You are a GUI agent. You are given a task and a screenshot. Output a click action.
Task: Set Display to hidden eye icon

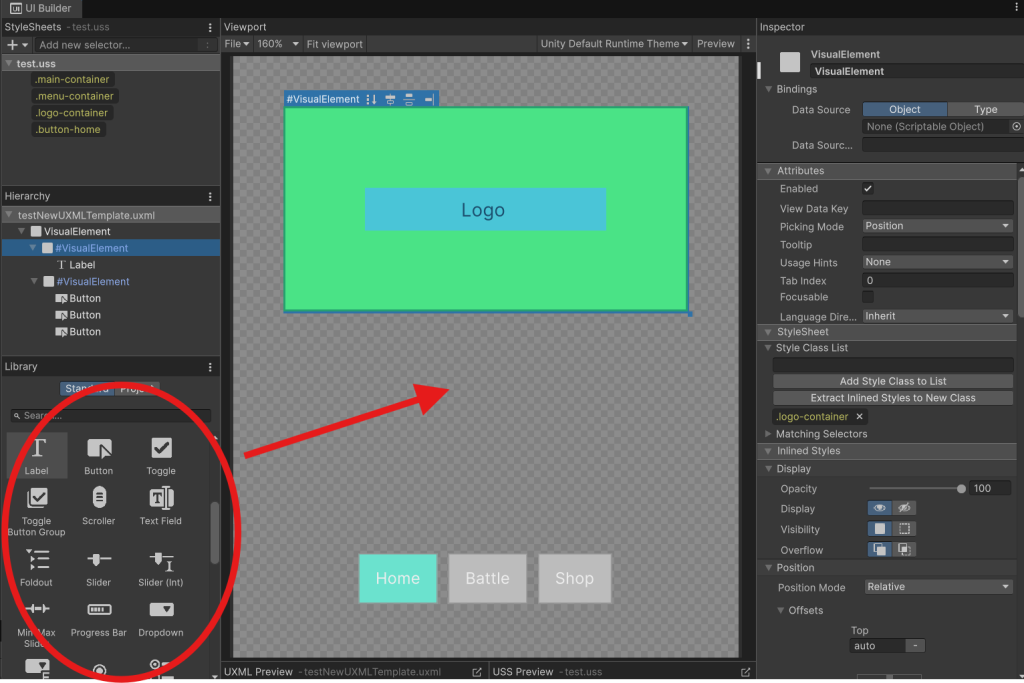(903, 508)
